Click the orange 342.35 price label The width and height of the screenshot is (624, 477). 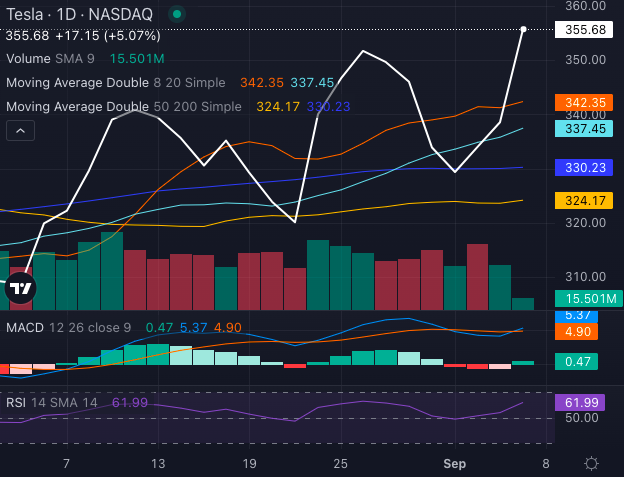(585, 103)
